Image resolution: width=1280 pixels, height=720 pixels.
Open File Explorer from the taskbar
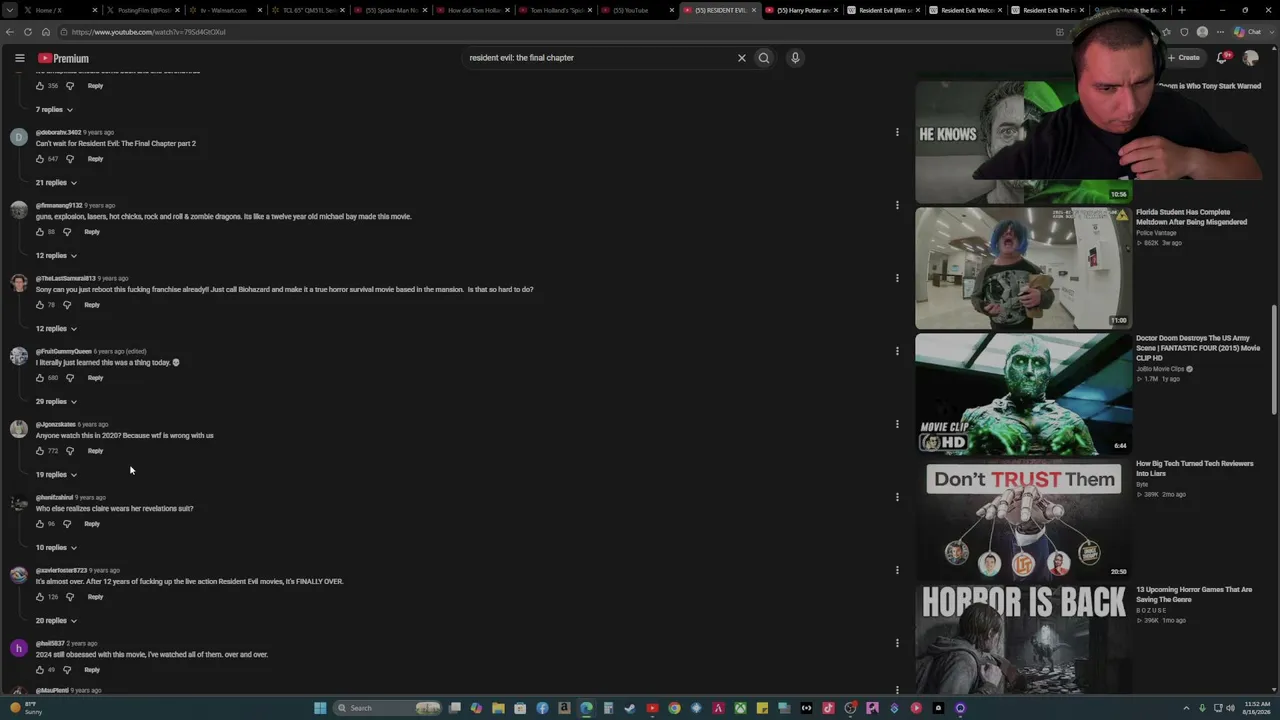(x=498, y=708)
